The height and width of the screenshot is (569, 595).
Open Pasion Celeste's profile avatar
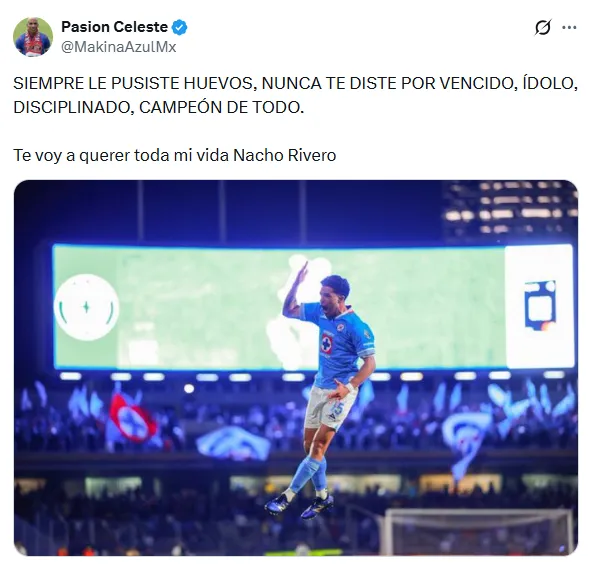33,37
